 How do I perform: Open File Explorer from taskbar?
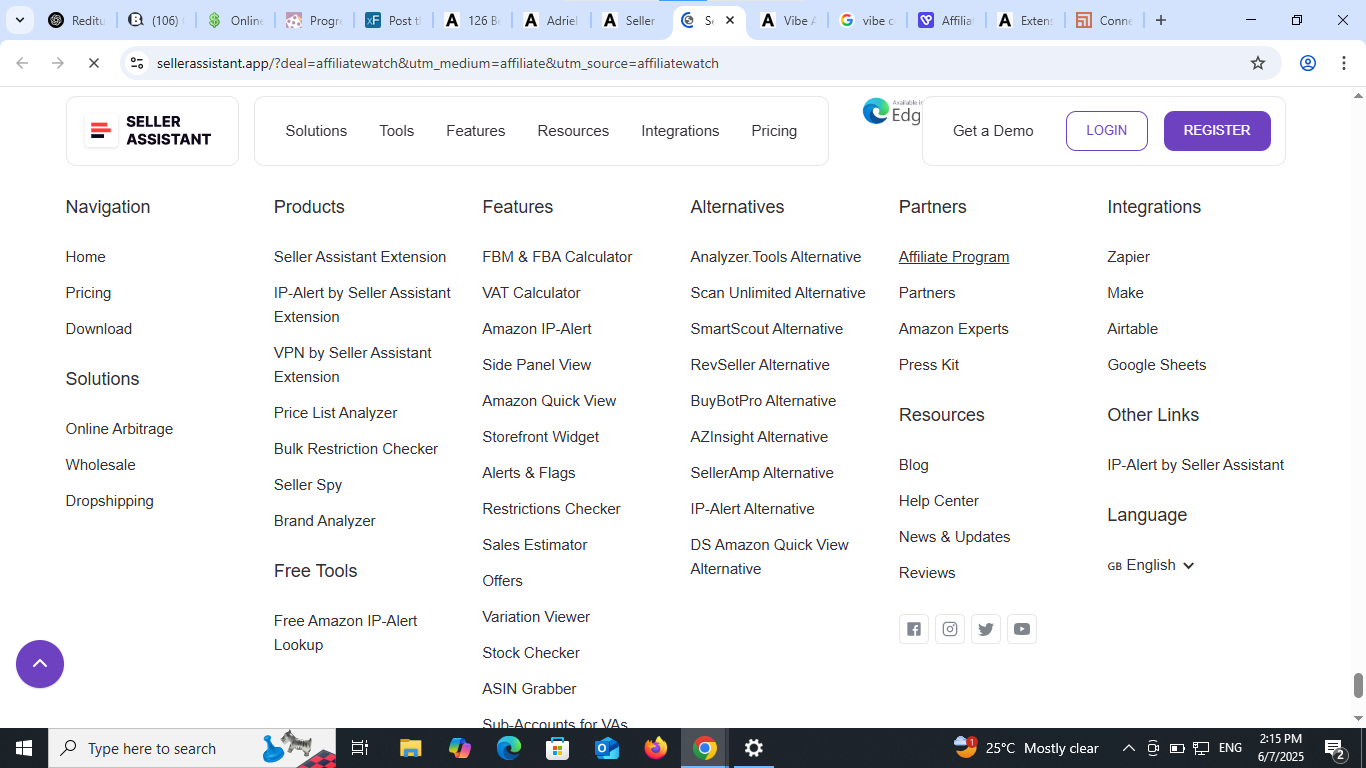point(410,748)
